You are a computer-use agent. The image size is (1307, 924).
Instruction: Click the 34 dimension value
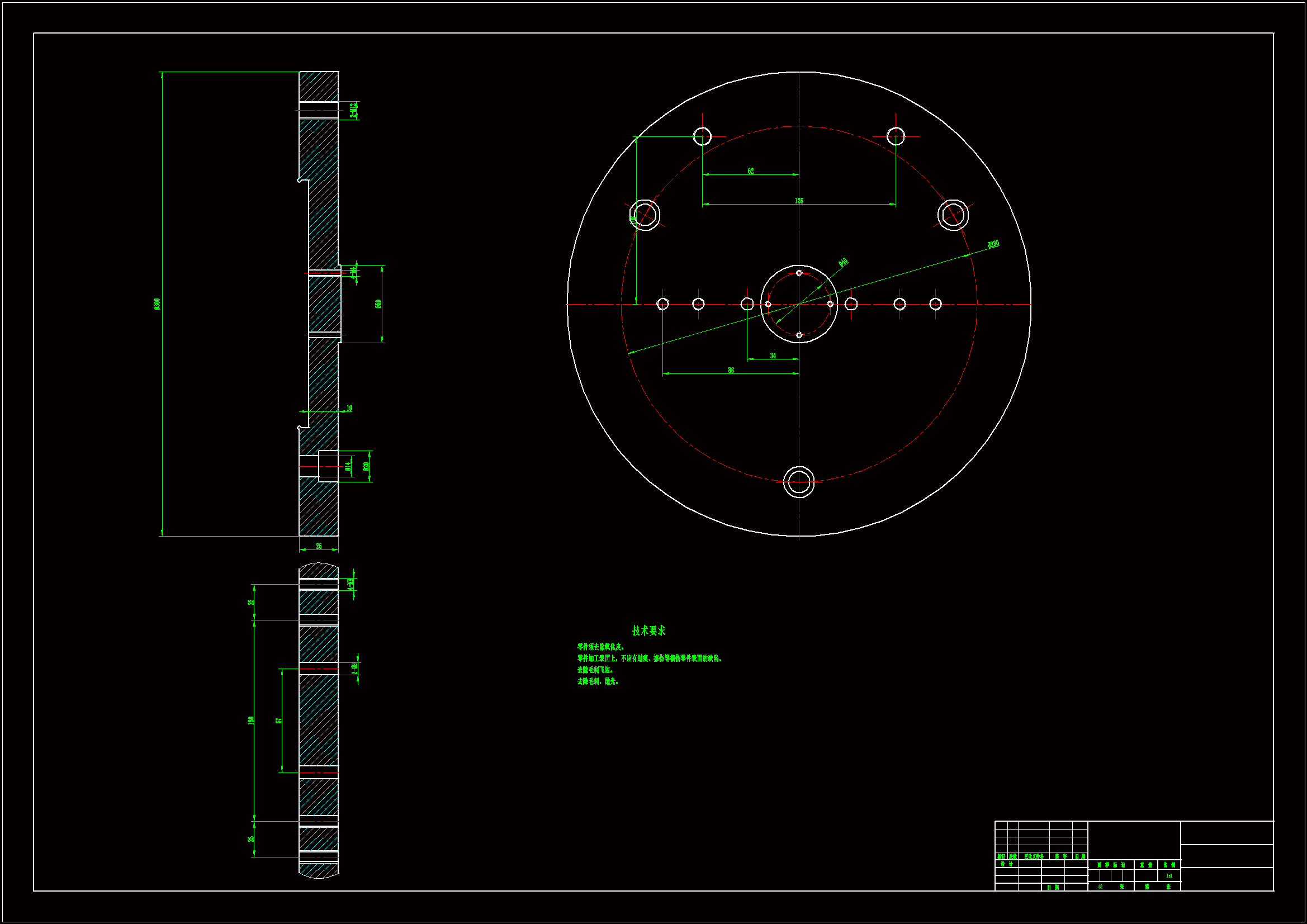point(773,356)
